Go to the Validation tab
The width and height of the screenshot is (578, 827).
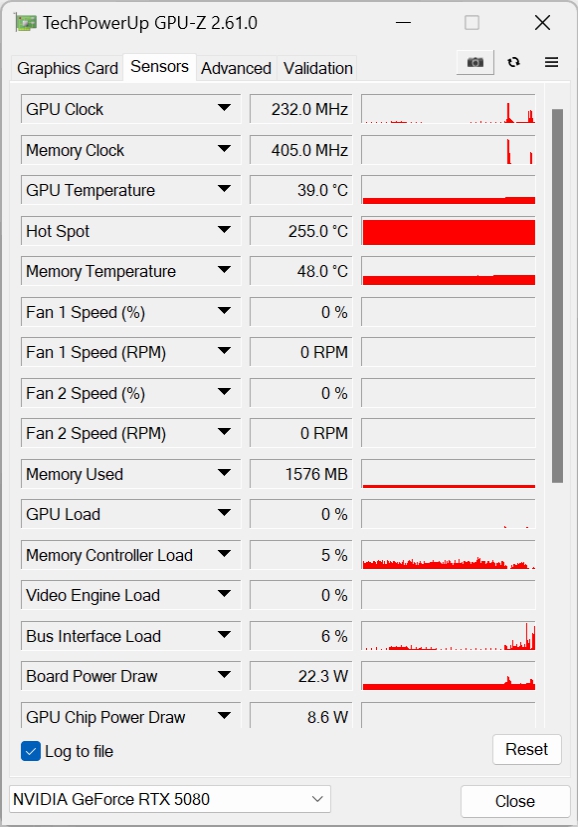coord(317,68)
